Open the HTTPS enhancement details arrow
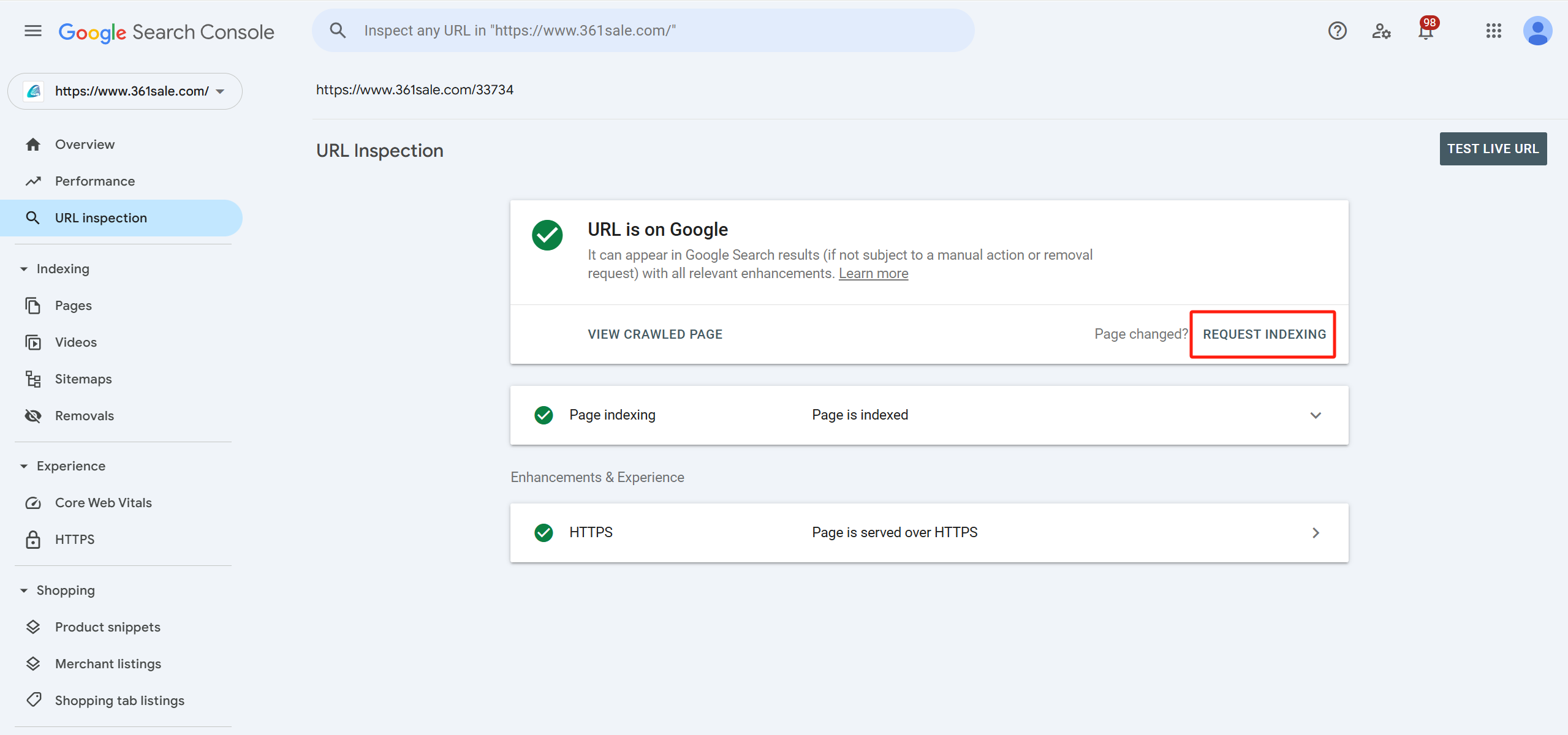The width and height of the screenshot is (1568, 735). click(x=1315, y=533)
